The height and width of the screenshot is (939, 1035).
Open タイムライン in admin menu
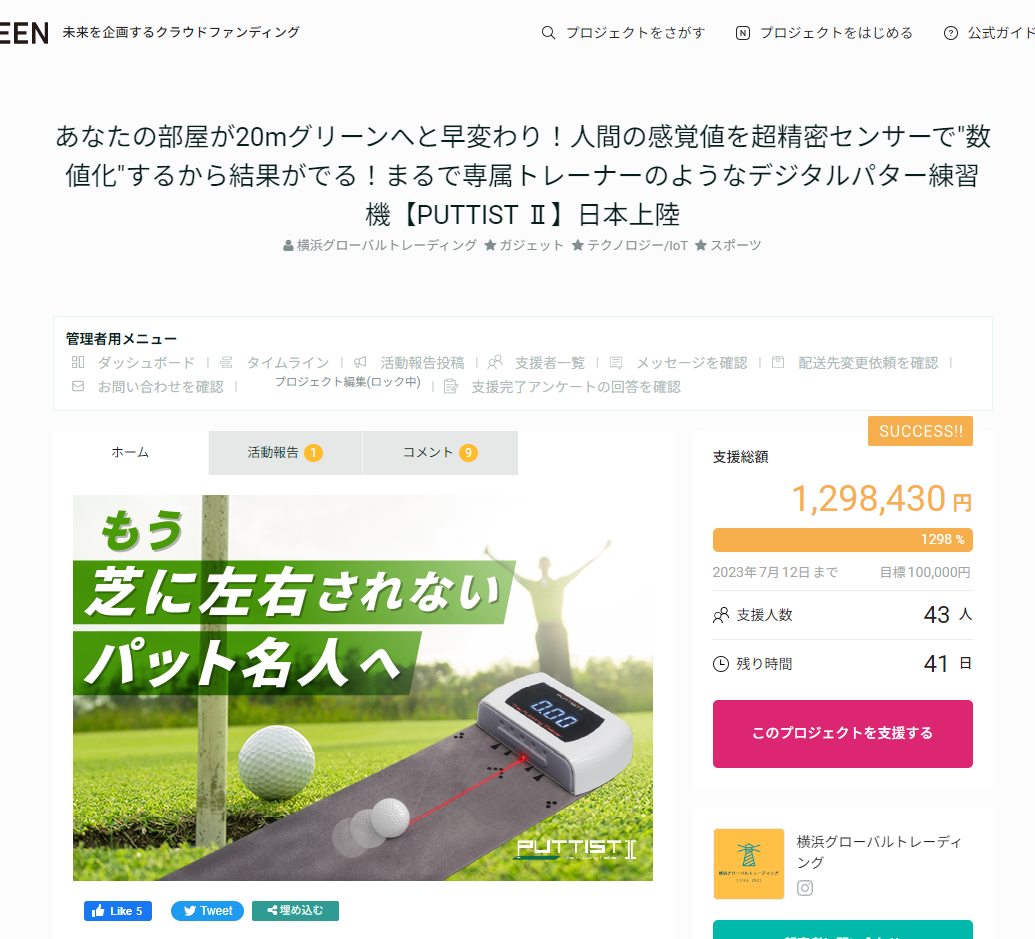(288, 363)
